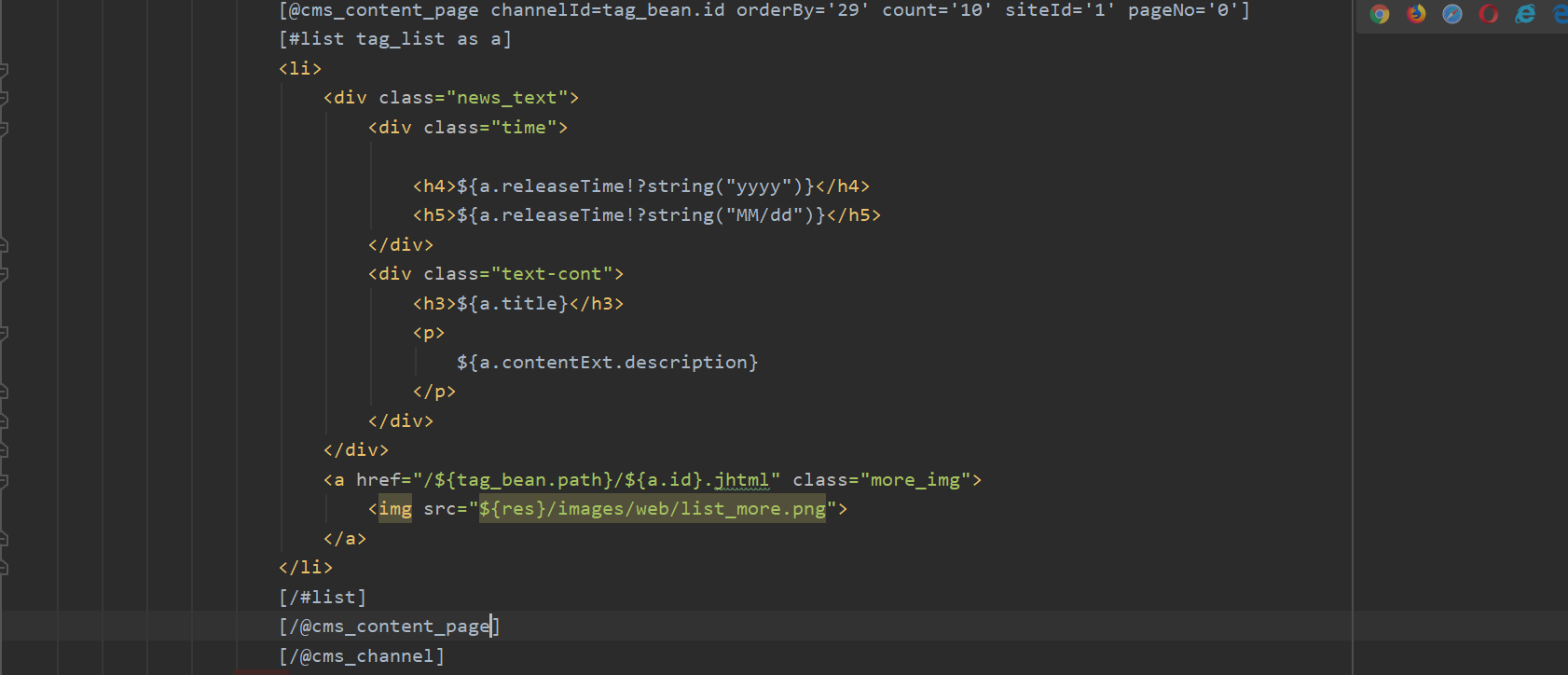Screen dimensions: 1568x675
Task: Click the opening <p> tag
Action: tap(429, 333)
